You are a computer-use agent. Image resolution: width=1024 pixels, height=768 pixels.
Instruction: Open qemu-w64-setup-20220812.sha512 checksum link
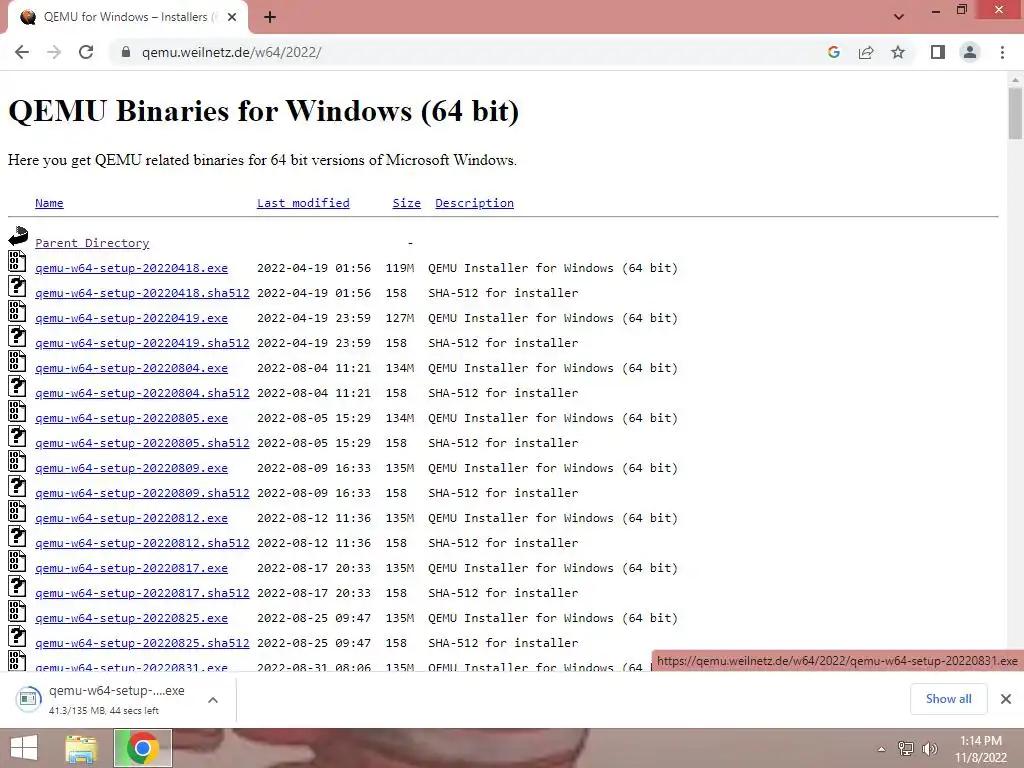pos(142,543)
